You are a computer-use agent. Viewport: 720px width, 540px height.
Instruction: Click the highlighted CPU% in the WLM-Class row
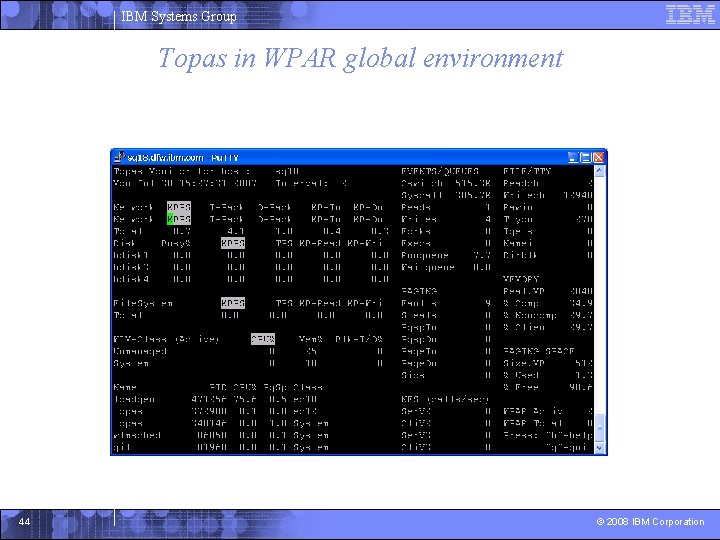[263, 339]
